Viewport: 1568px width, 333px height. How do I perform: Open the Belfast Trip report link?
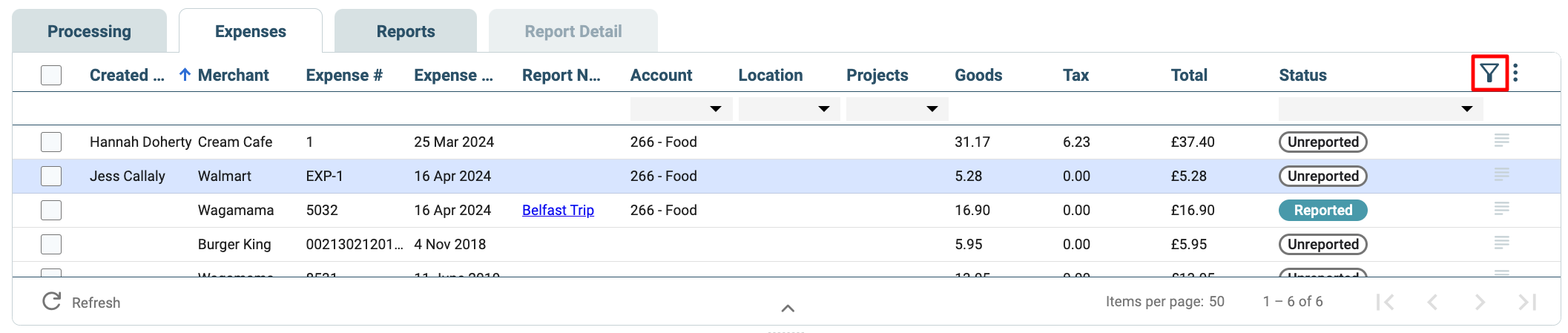click(x=558, y=210)
